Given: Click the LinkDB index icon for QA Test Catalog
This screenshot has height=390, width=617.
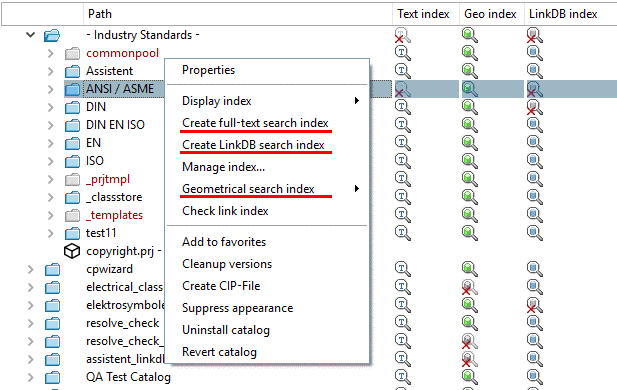Looking at the screenshot, I should click(x=534, y=377).
